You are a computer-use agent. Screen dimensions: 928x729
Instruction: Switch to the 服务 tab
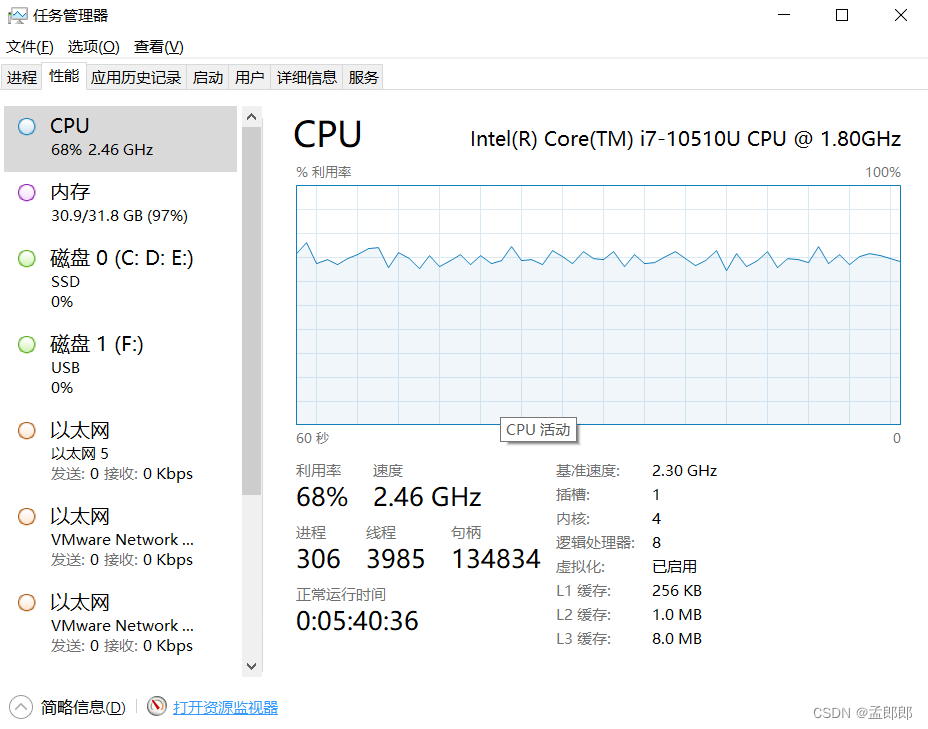pyautogui.click(x=363, y=78)
